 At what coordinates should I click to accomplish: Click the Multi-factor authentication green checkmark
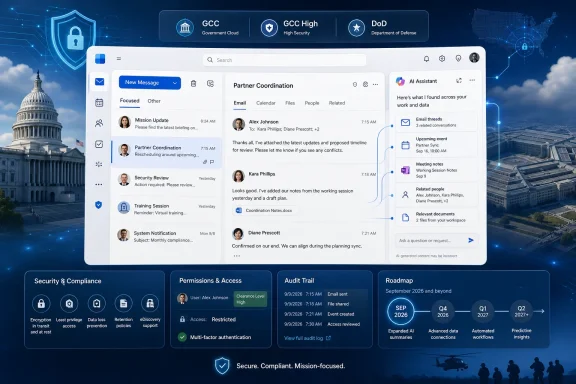pyautogui.click(x=182, y=337)
